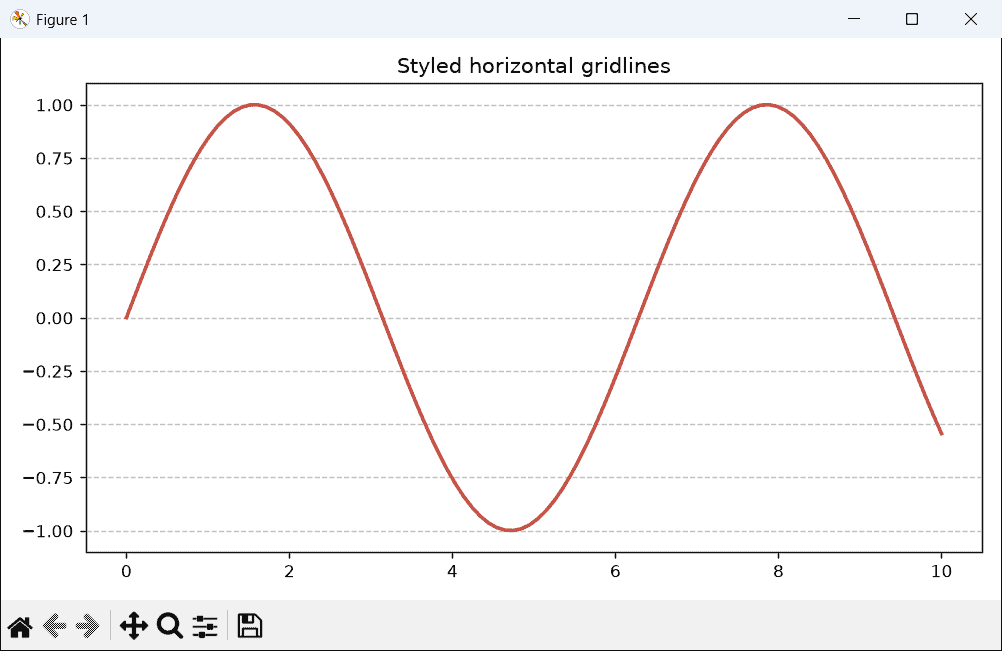
Task: Go back to the previous view
Action: click(x=55, y=626)
